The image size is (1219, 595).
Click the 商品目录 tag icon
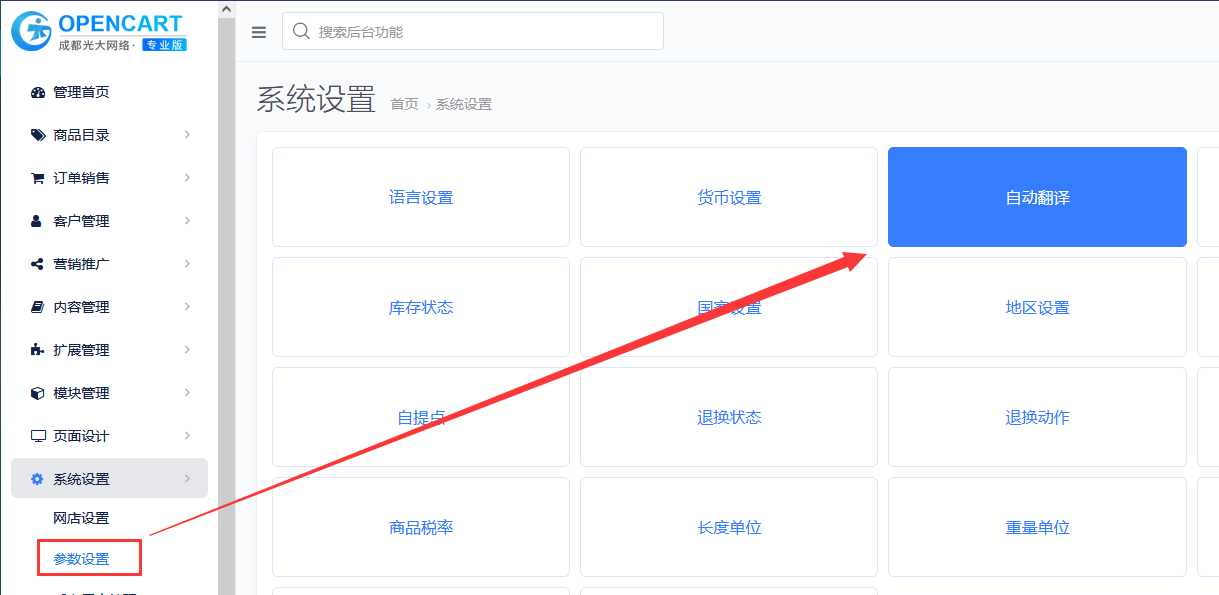point(38,135)
